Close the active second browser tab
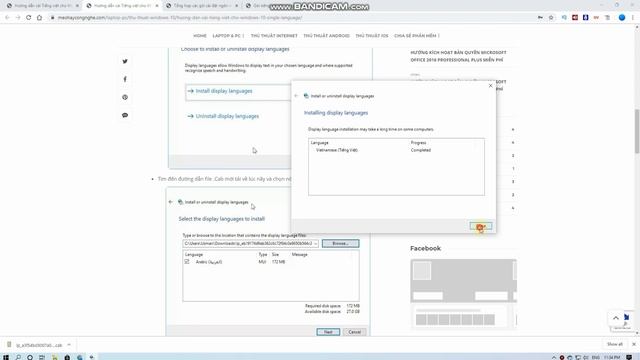Image resolution: width=640 pixels, height=360 pixels. [x=157, y=6]
